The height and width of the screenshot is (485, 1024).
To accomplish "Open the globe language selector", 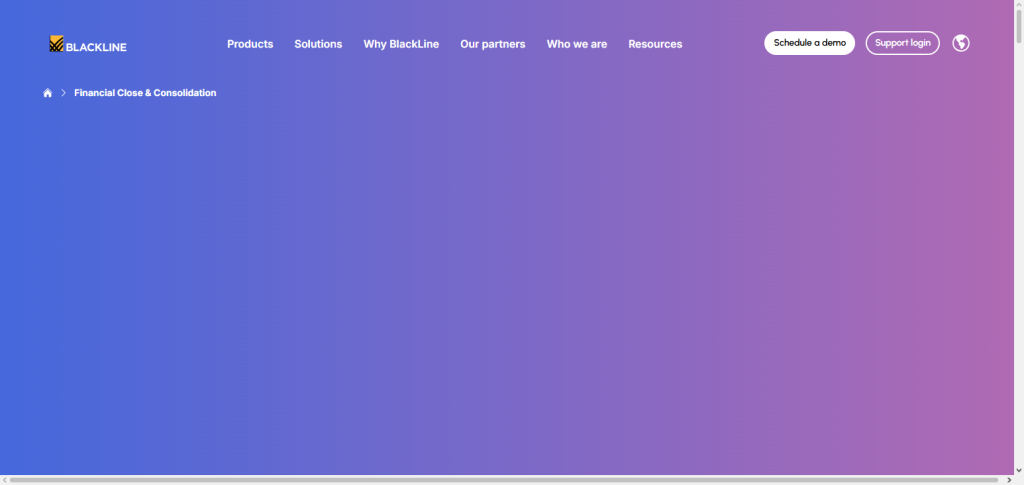I will 961,43.
